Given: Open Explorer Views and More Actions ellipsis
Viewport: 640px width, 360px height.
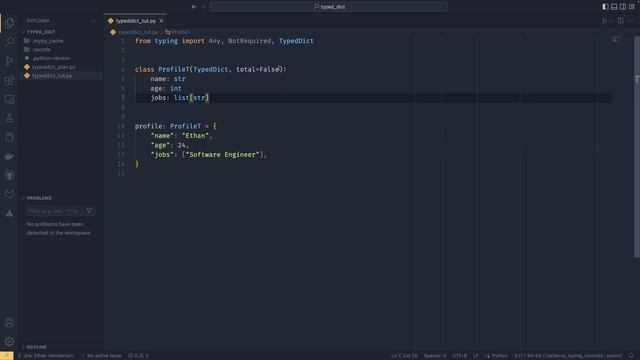Looking at the screenshot, I should click(94, 20).
